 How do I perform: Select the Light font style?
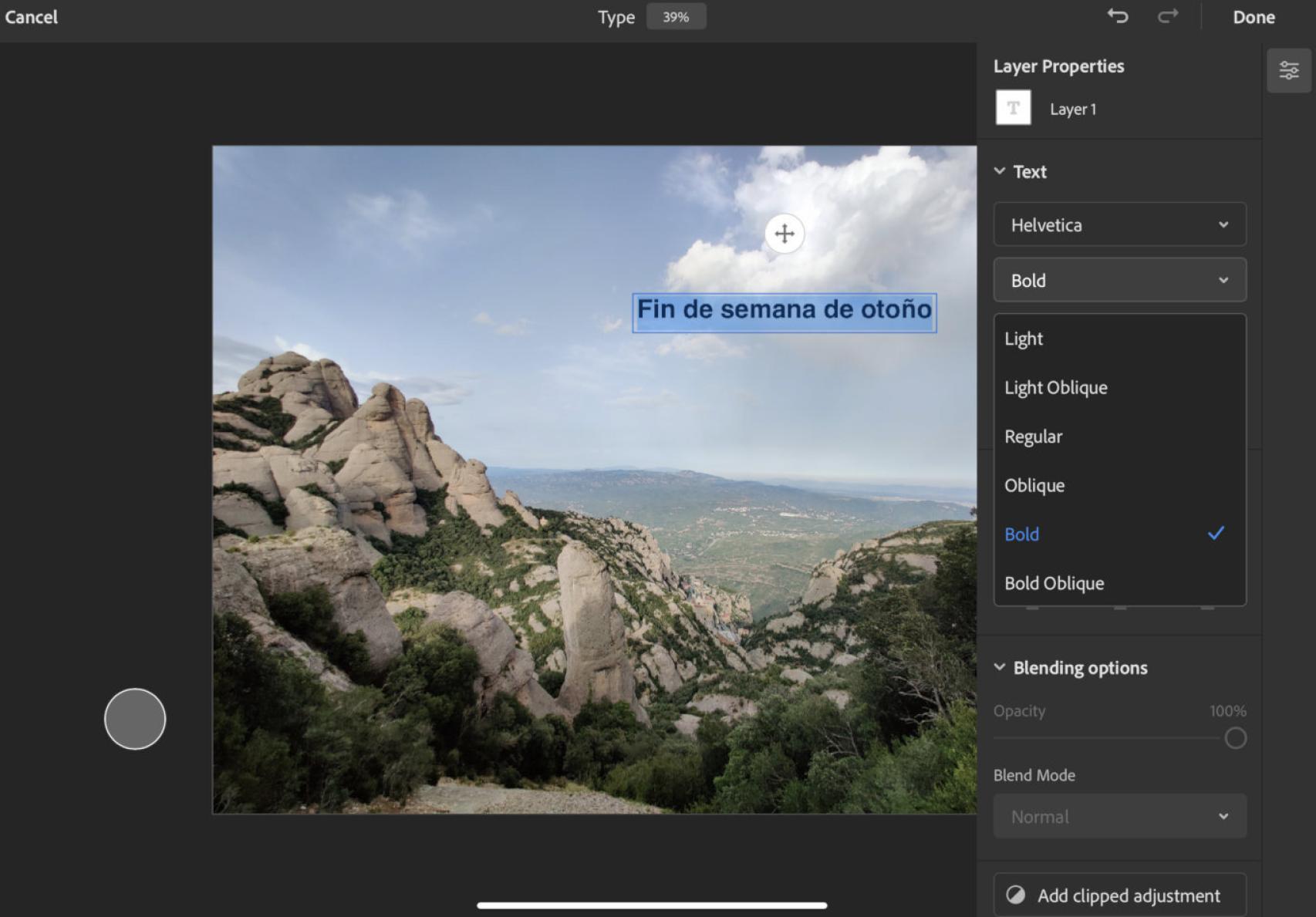click(x=1024, y=339)
